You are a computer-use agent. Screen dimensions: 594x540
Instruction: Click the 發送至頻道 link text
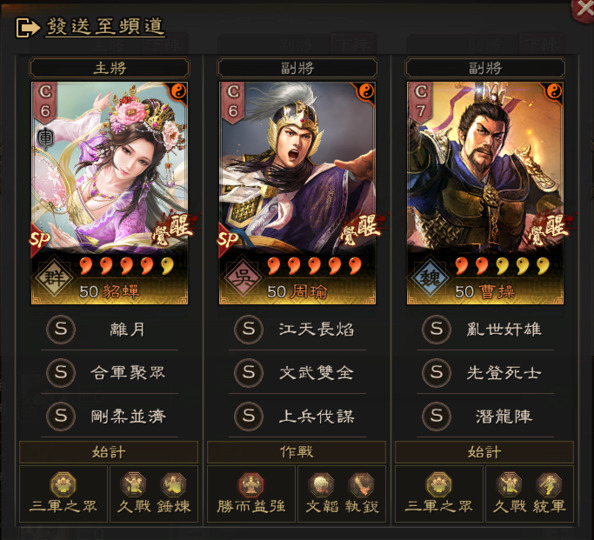105,27
